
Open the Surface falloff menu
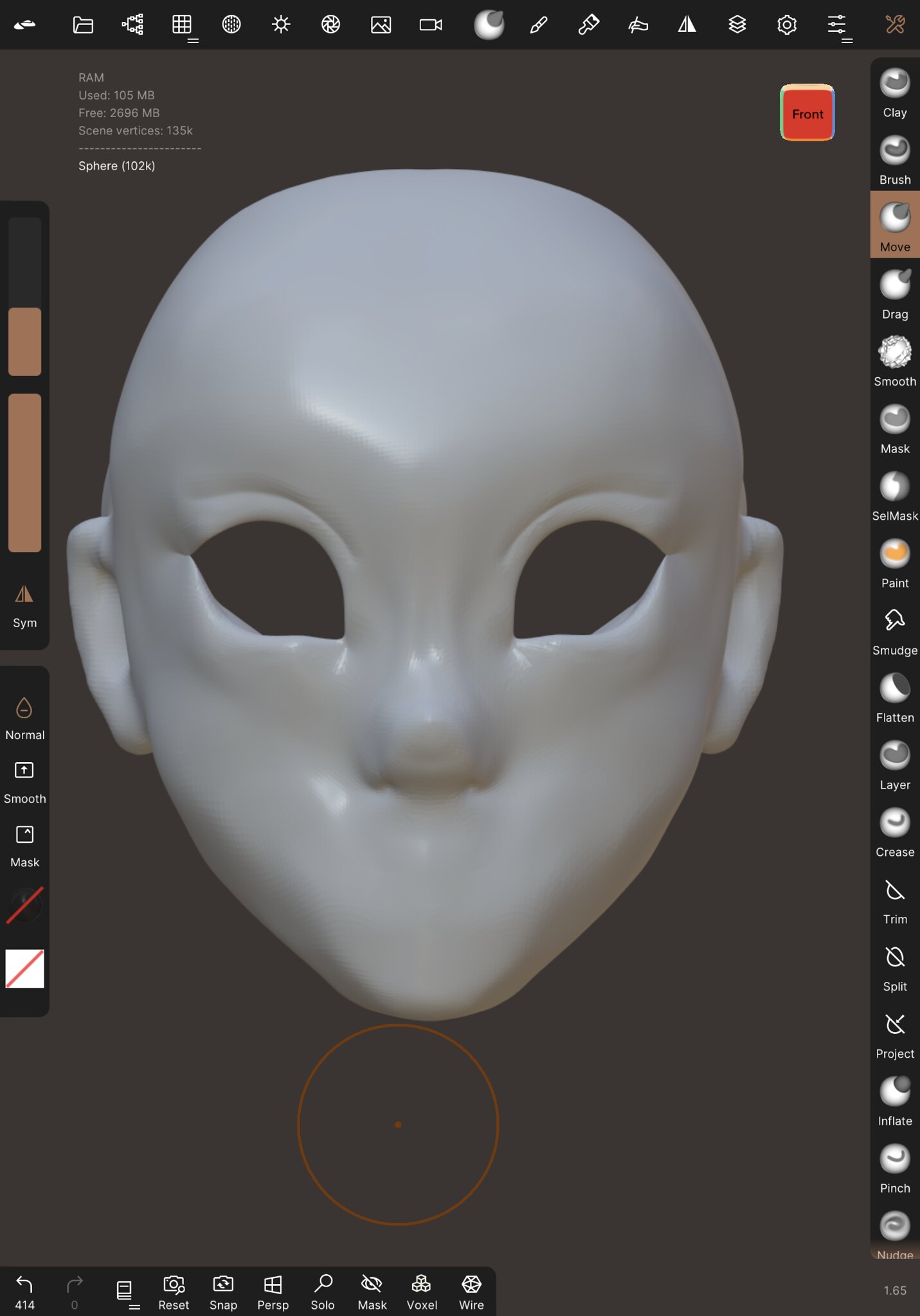point(638,25)
